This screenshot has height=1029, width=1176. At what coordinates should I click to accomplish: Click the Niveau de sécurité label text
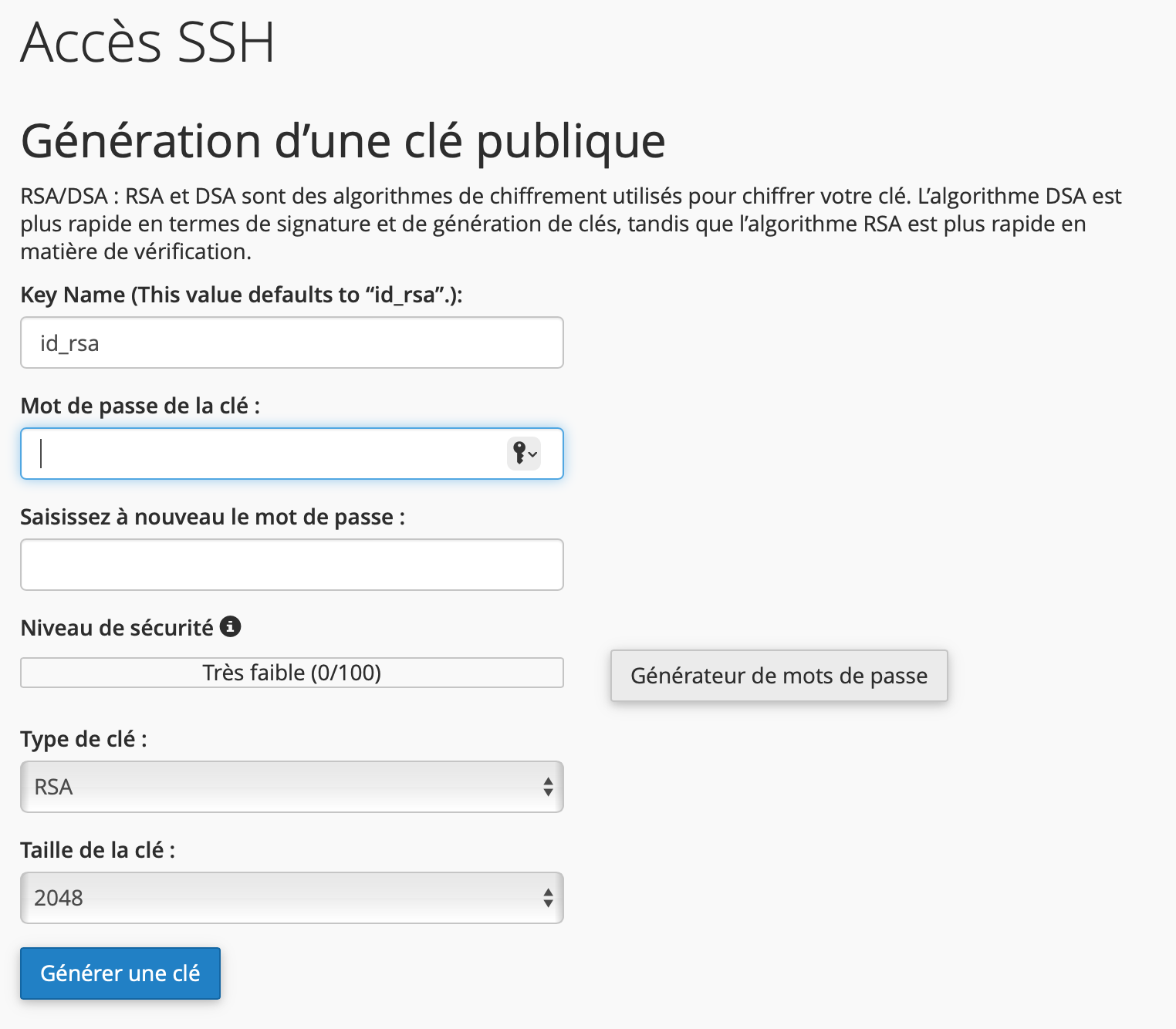(117, 628)
